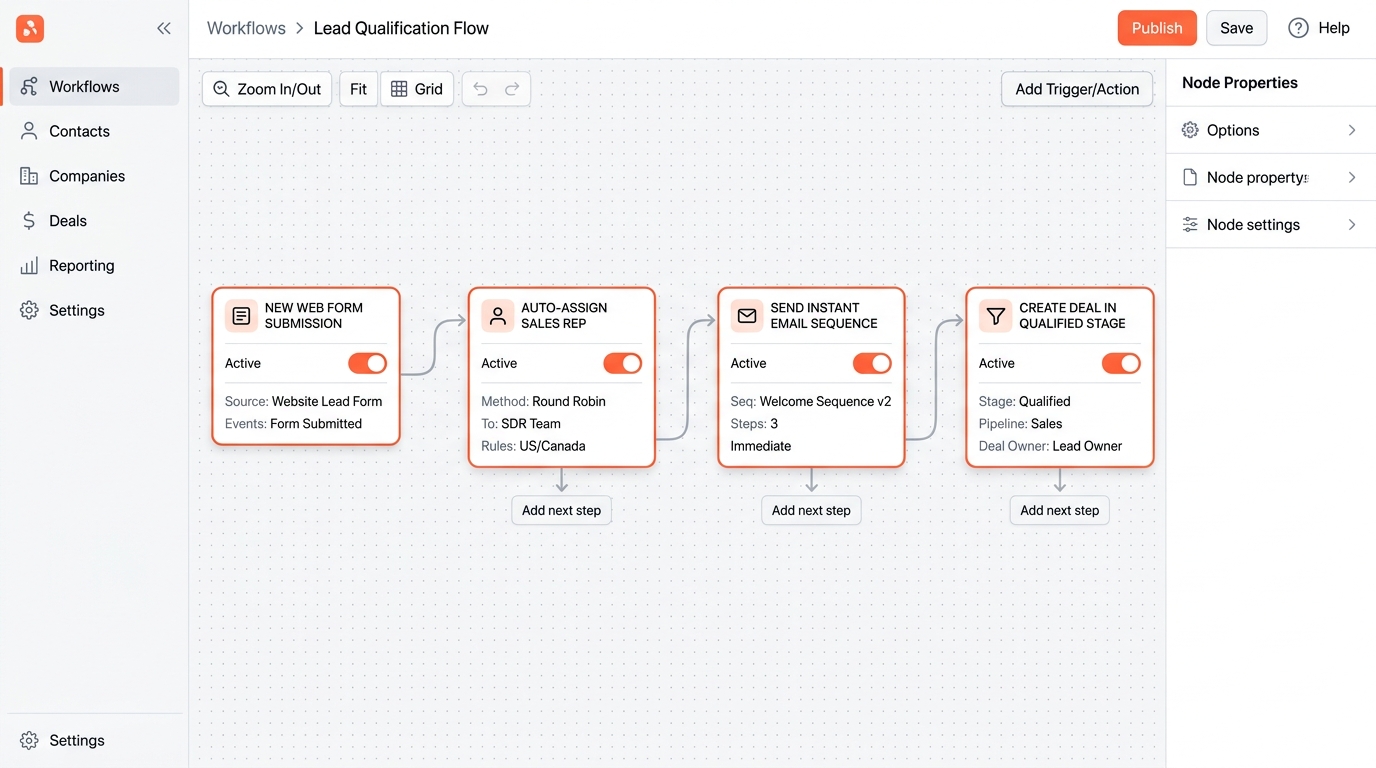
Task: Click the redo arrow in toolbar
Action: (512, 89)
